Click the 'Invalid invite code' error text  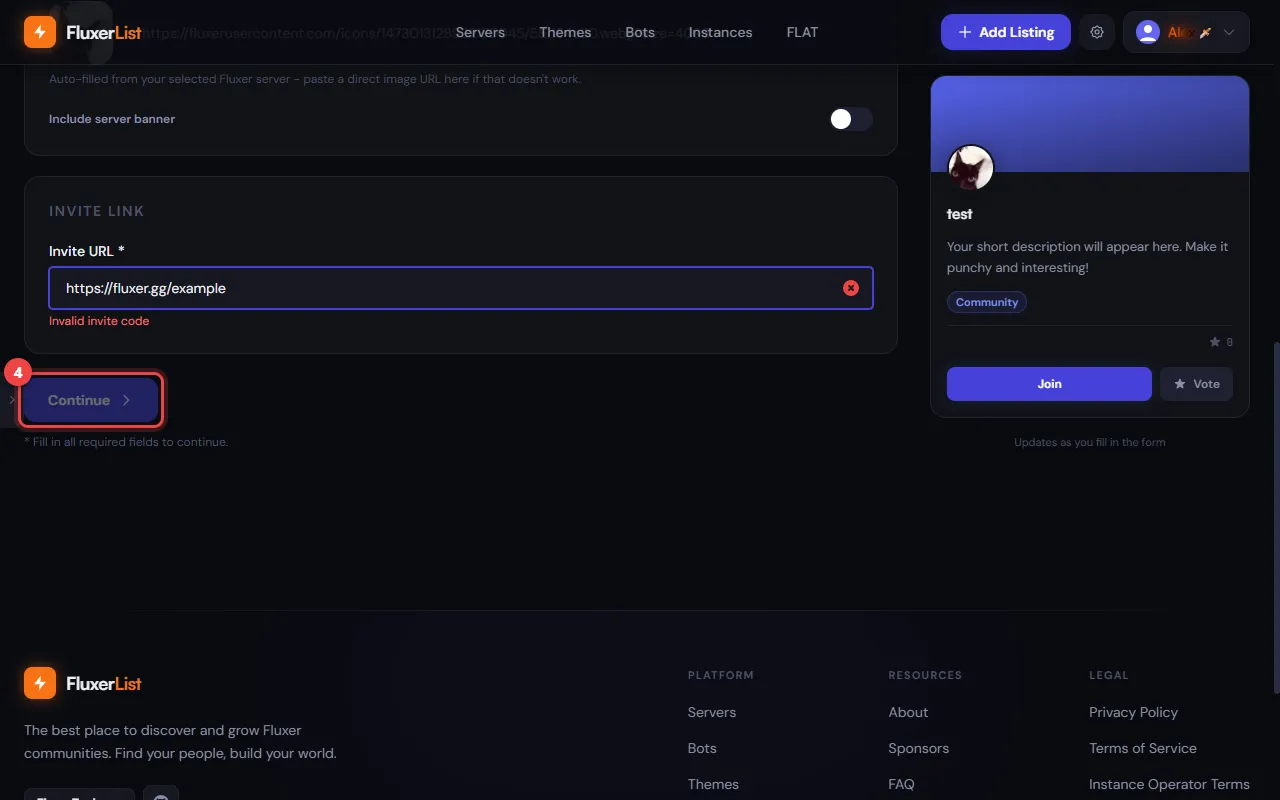pyautogui.click(x=99, y=321)
